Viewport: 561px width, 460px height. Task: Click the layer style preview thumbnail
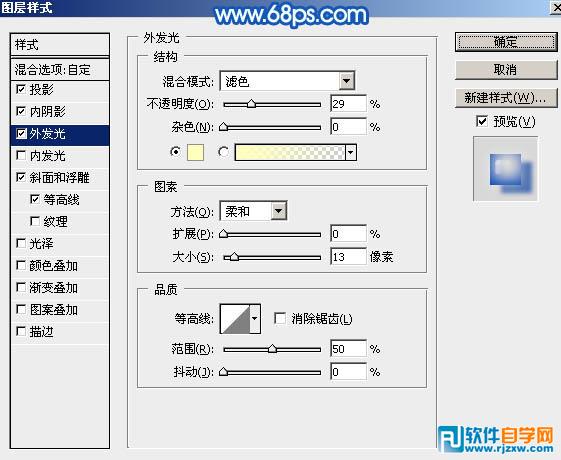pyautogui.click(x=505, y=168)
